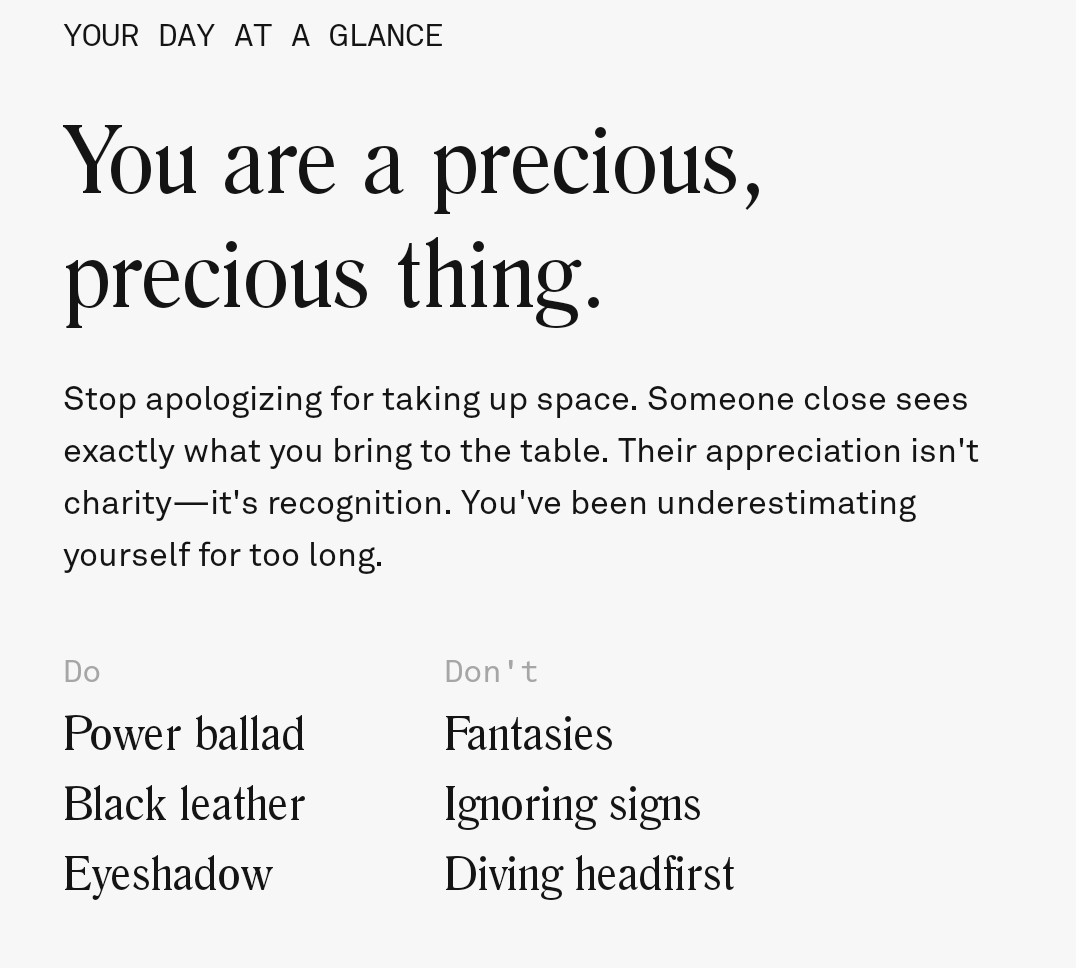Click the "YOUR DAY AT A GLANCE" header
The height and width of the screenshot is (968, 1076).
pyautogui.click(x=253, y=36)
